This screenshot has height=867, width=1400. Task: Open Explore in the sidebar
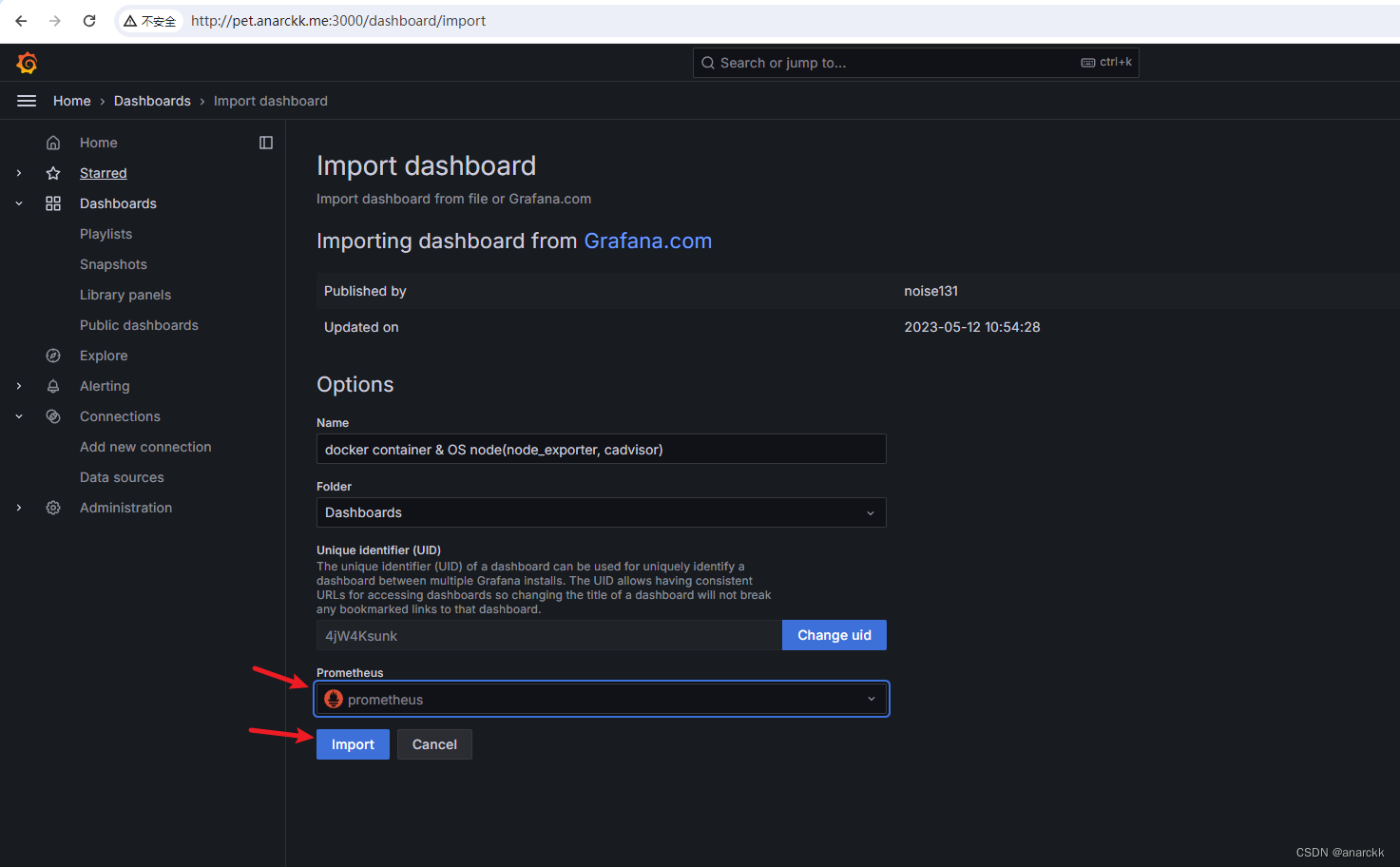(104, 356)
